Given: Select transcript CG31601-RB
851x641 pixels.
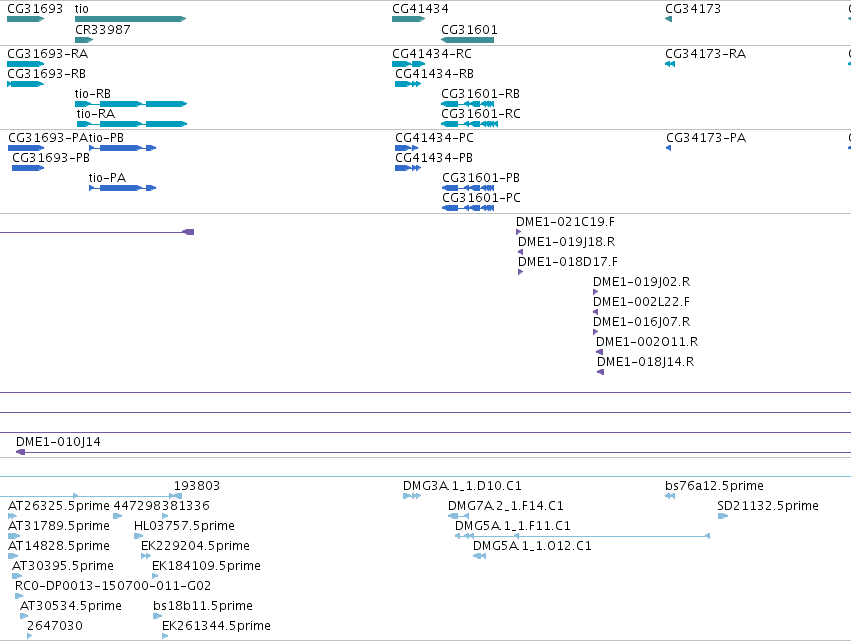Looking at the screenshot, I should [x=468, y=104].
